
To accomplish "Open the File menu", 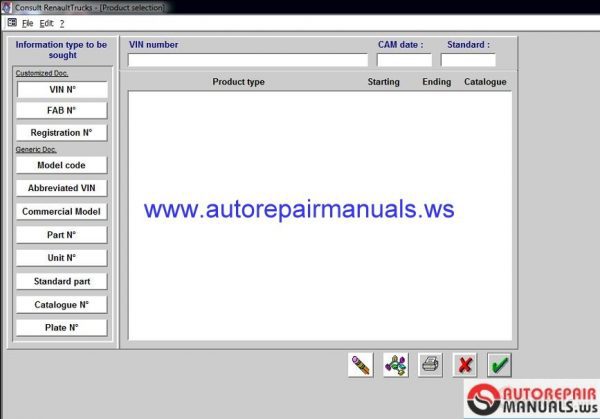I will pyautogui.click(x=28, y=24).
